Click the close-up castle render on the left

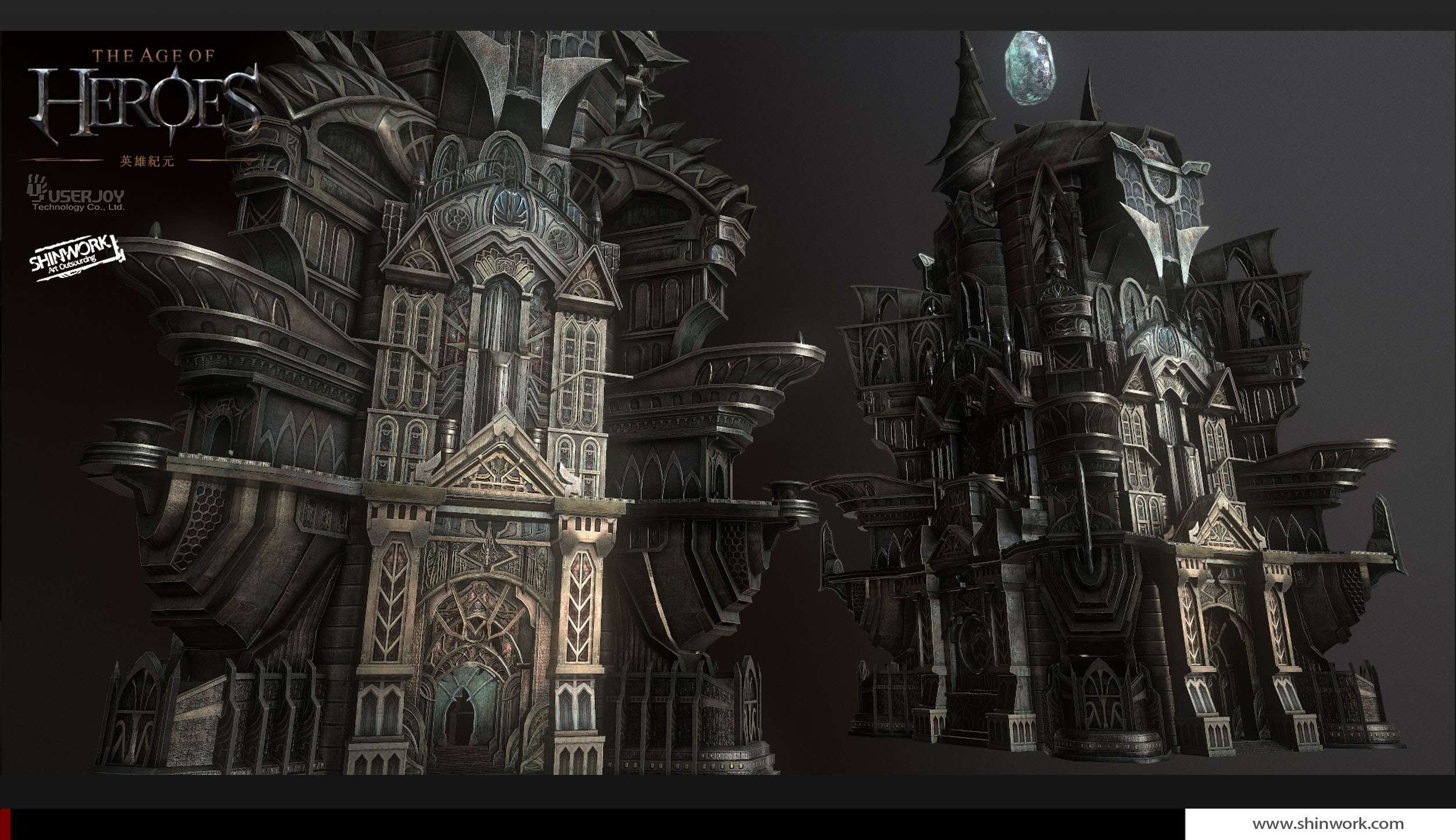coord(453,402)
